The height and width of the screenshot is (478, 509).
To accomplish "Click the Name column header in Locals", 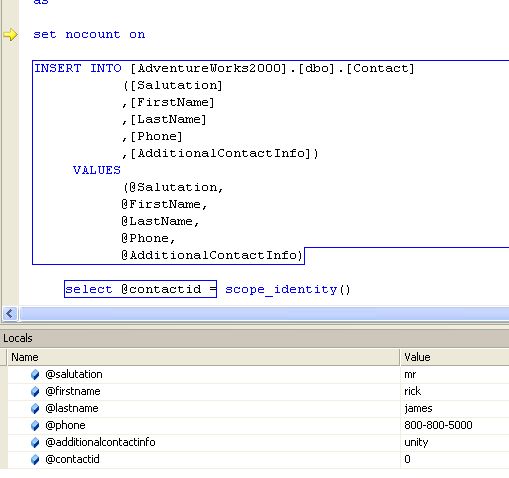I will [x=203, y=357].
